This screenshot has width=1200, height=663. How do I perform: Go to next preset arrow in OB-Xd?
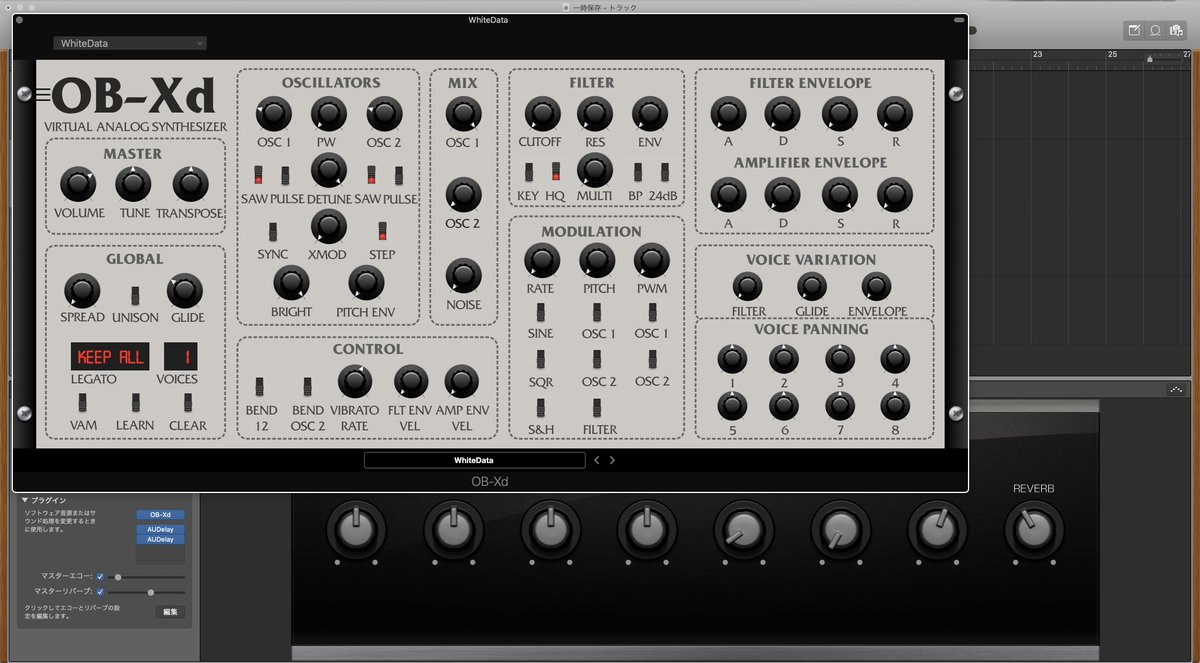(x=612, y=460)
